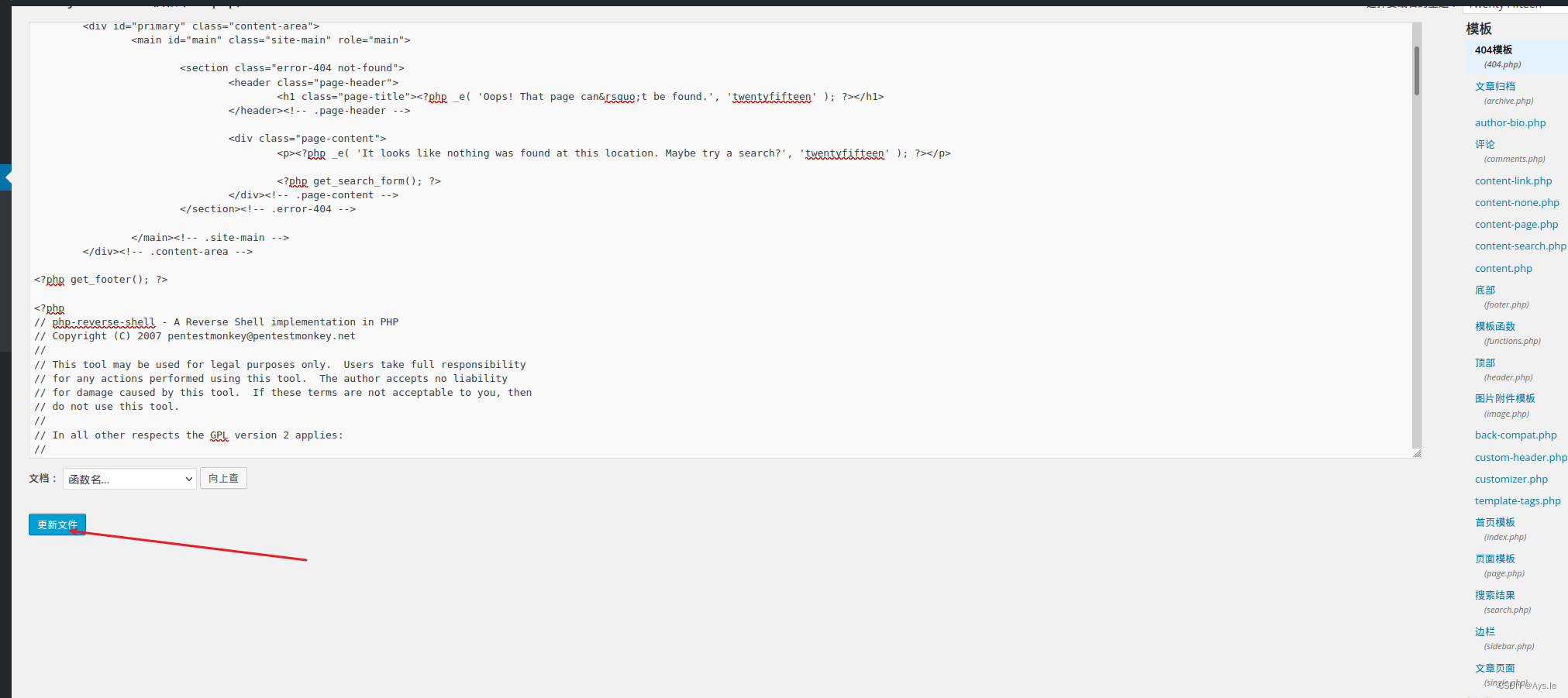Click inside the theme code editor textarea
1568x698 pixels.
click(721, 240)
